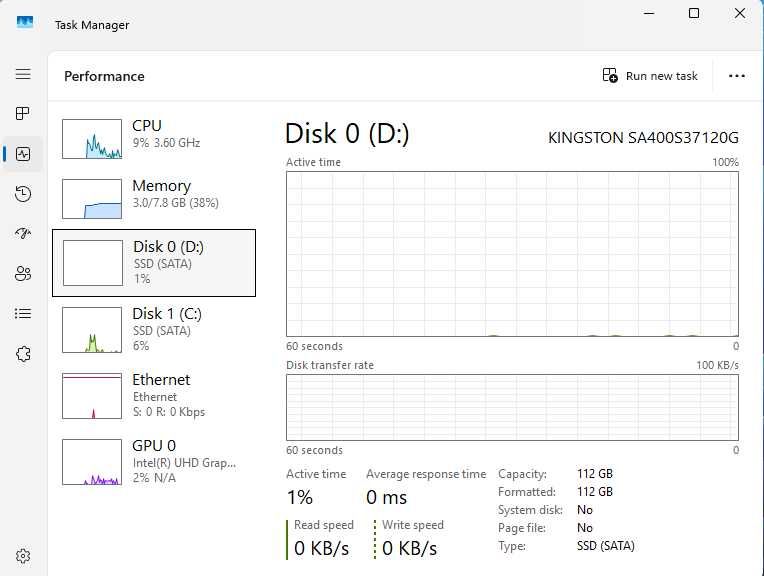Viewport: 764px width, 576px height.
Task: Click the 100 KB/s transfer rate scale label
Action: 717,365
